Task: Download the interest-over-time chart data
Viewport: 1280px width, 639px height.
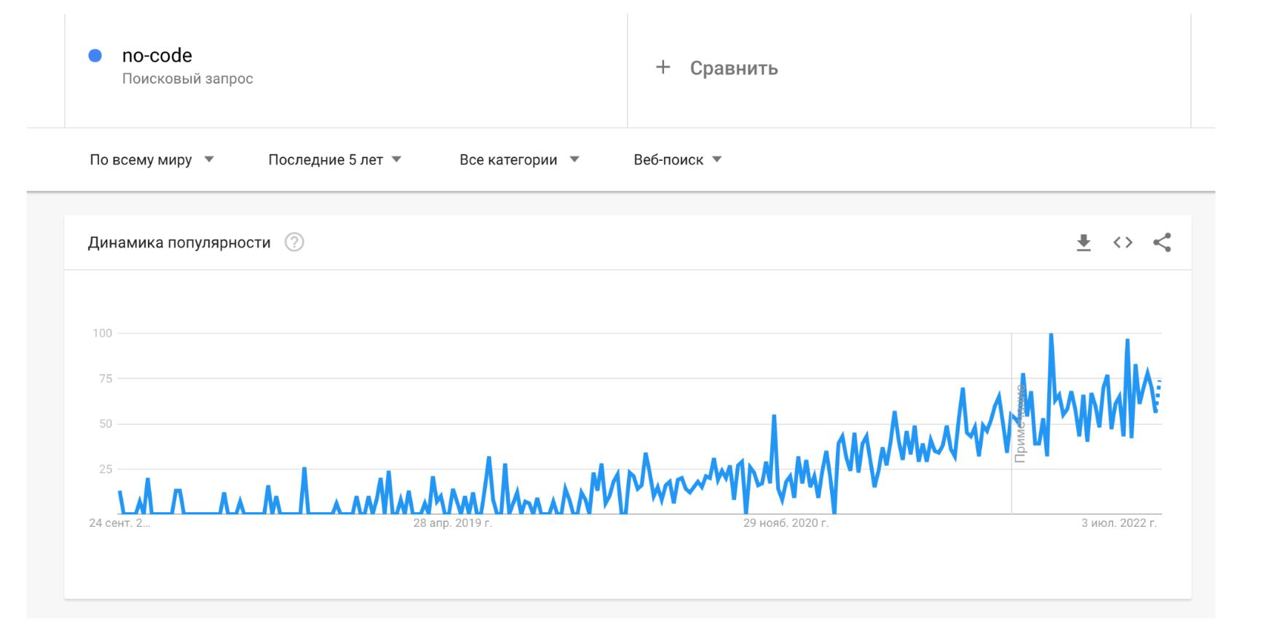Action: click(1083, 243)
